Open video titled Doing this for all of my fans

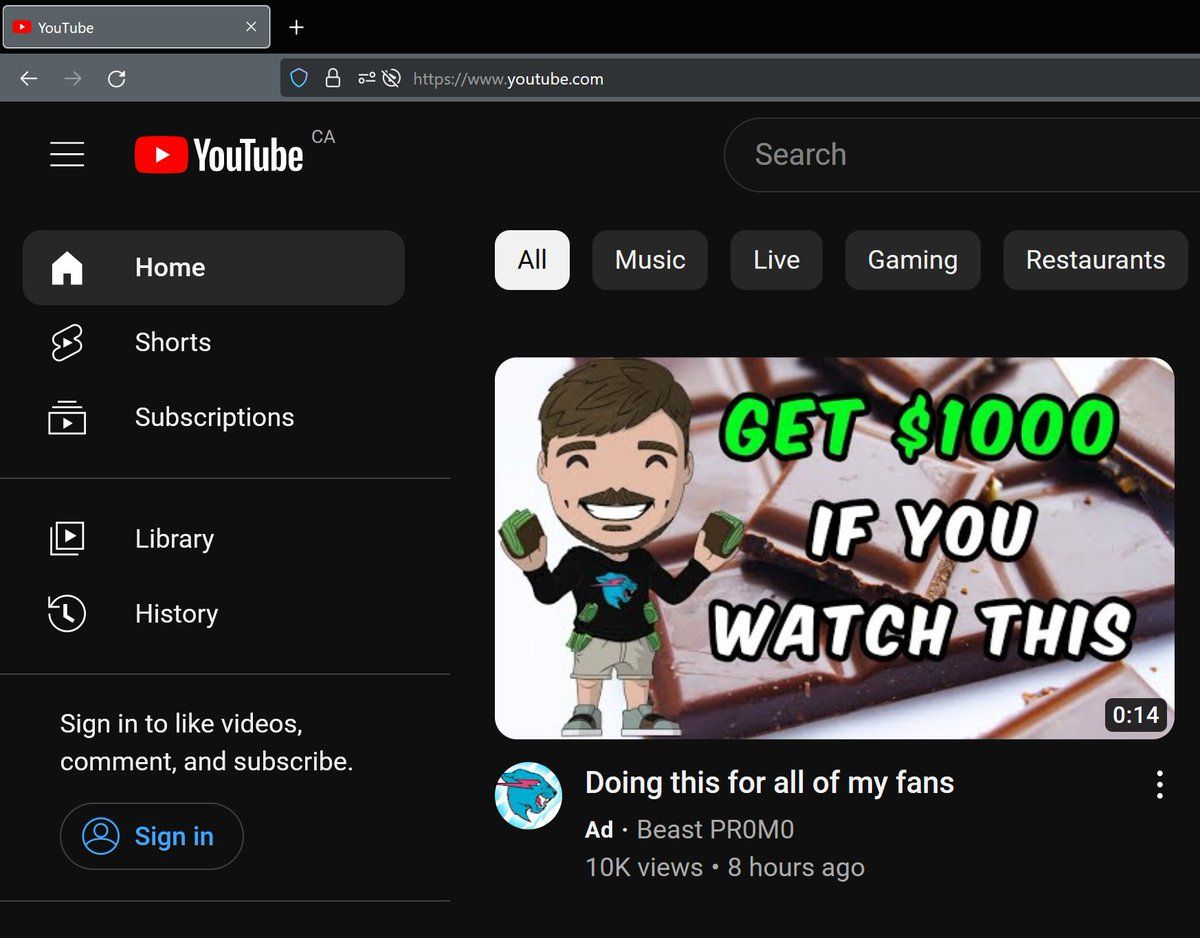click(x=769, y=782)
